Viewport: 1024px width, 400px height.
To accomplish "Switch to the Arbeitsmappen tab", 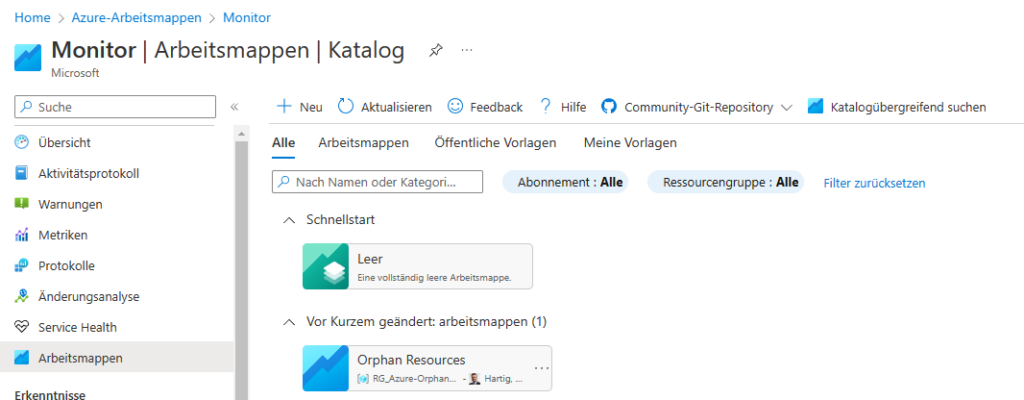I will point(364,142).
